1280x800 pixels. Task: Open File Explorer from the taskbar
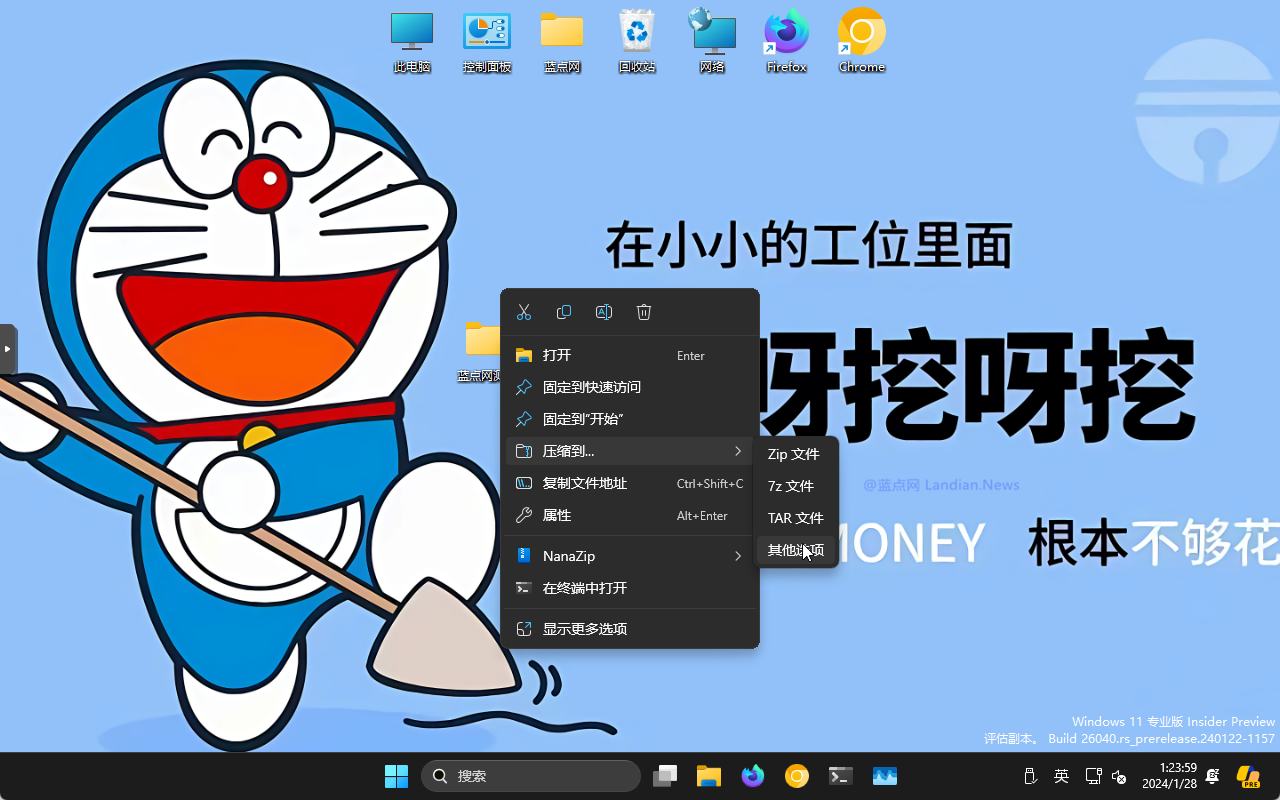[709, 776]
